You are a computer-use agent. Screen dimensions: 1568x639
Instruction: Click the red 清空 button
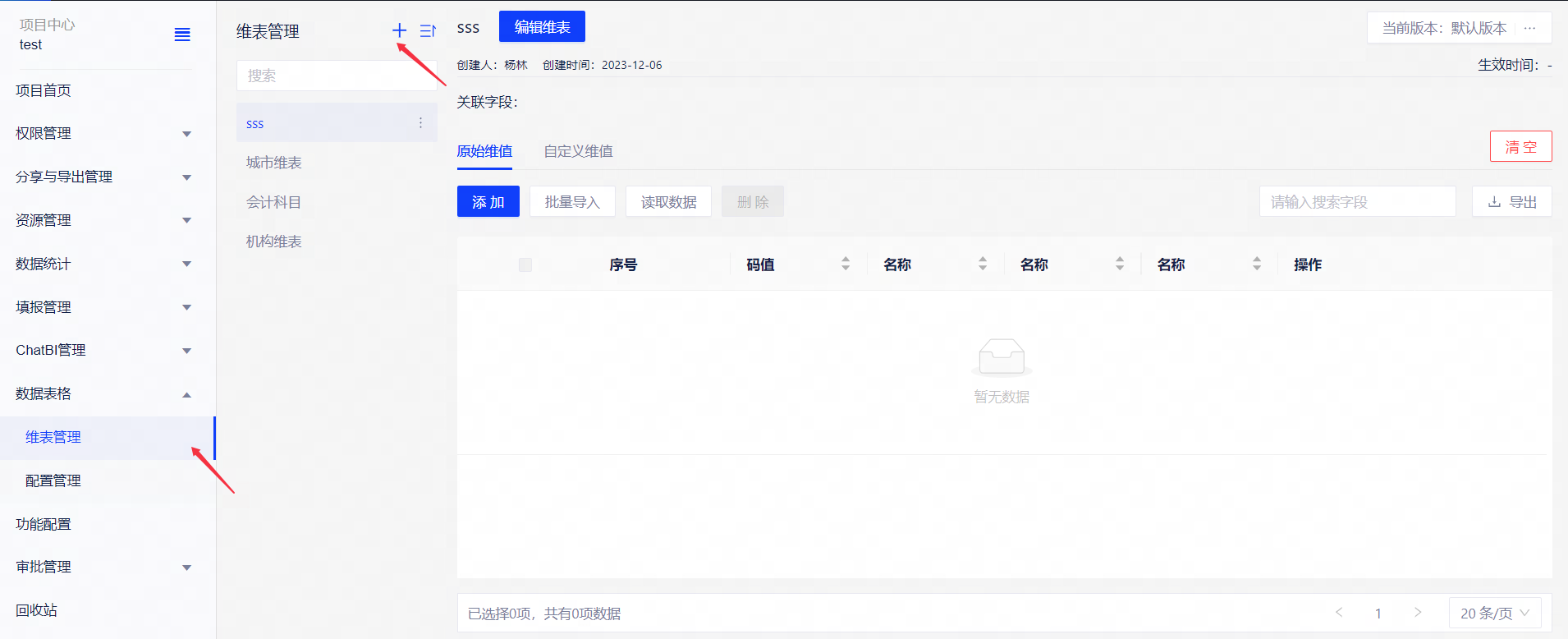tap(1520, 147)
